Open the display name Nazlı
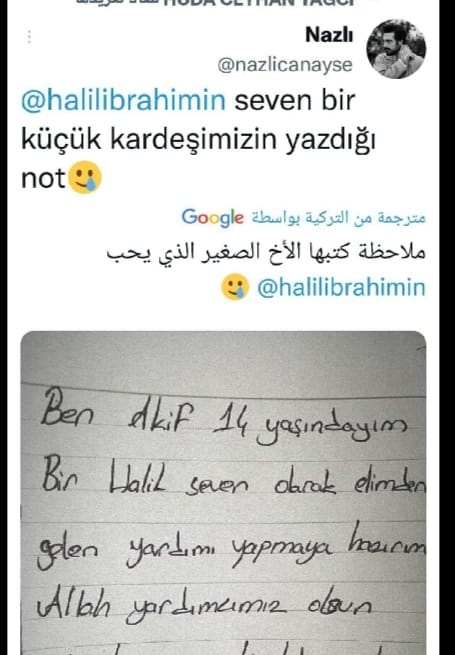The height and width of the screenshot is (655, 455). point(329,34)
